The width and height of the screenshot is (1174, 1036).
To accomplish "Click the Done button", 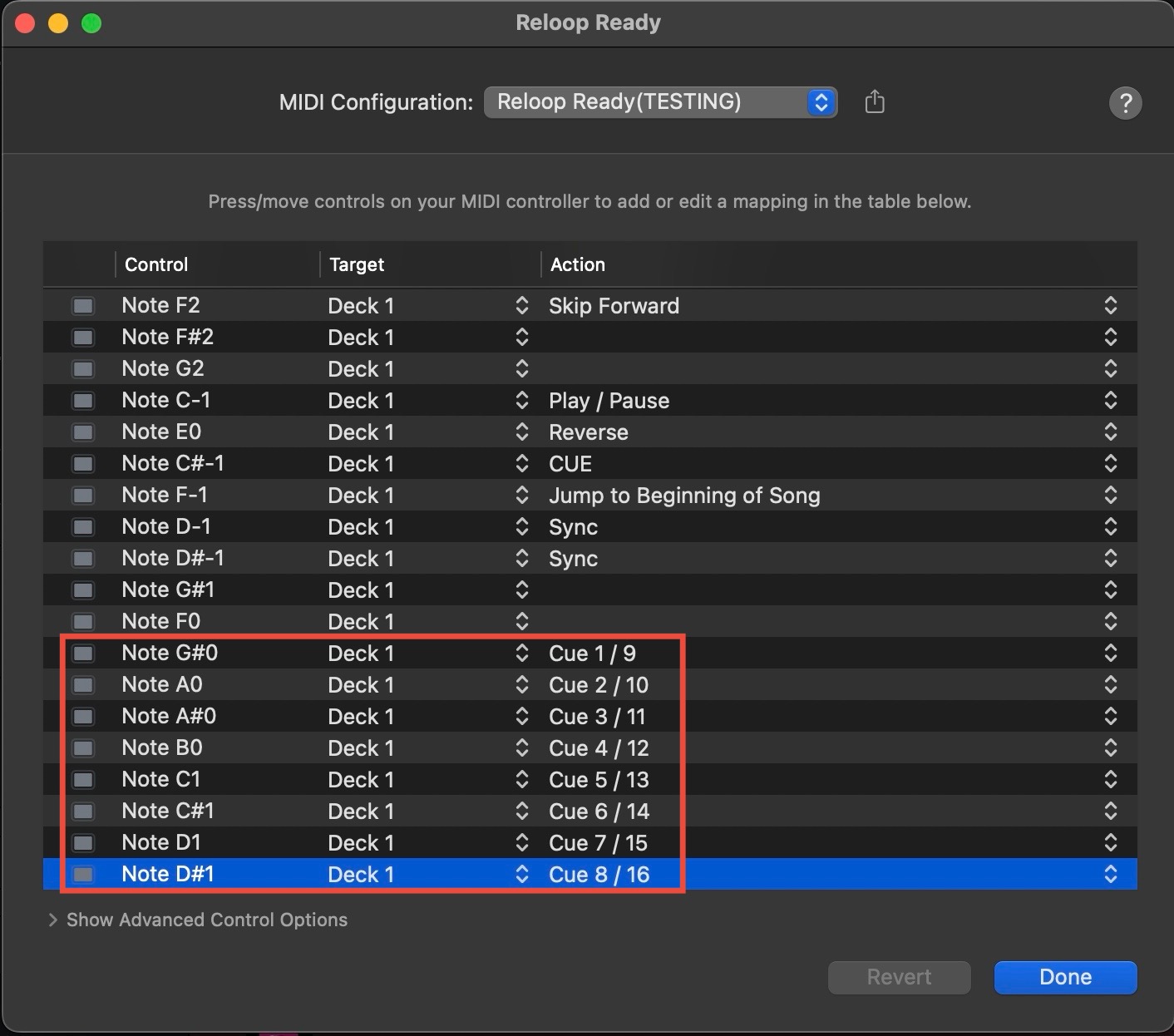I will click(1065, 977).
